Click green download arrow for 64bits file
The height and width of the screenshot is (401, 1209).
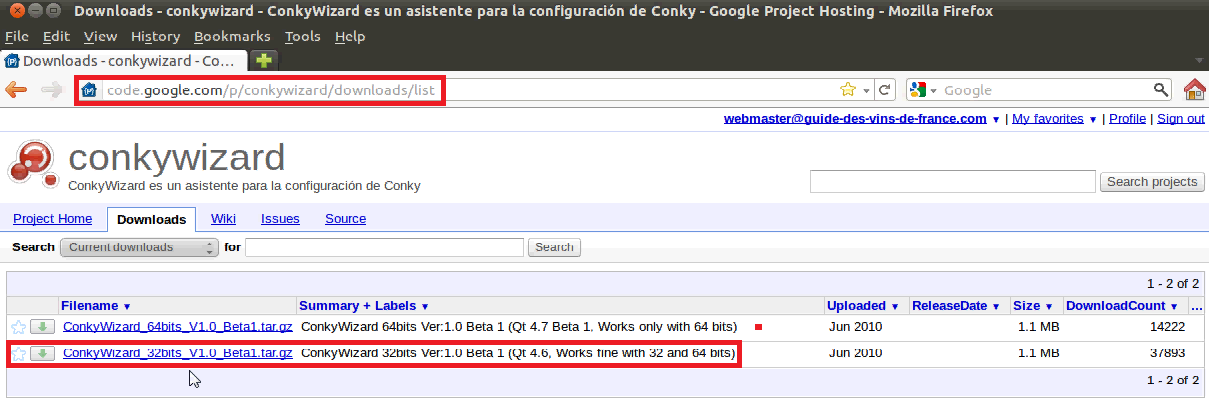pos(42,326)
